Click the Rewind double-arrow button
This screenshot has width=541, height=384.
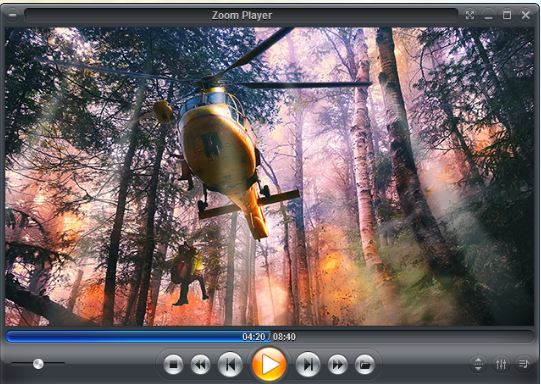tap(200, 364)
